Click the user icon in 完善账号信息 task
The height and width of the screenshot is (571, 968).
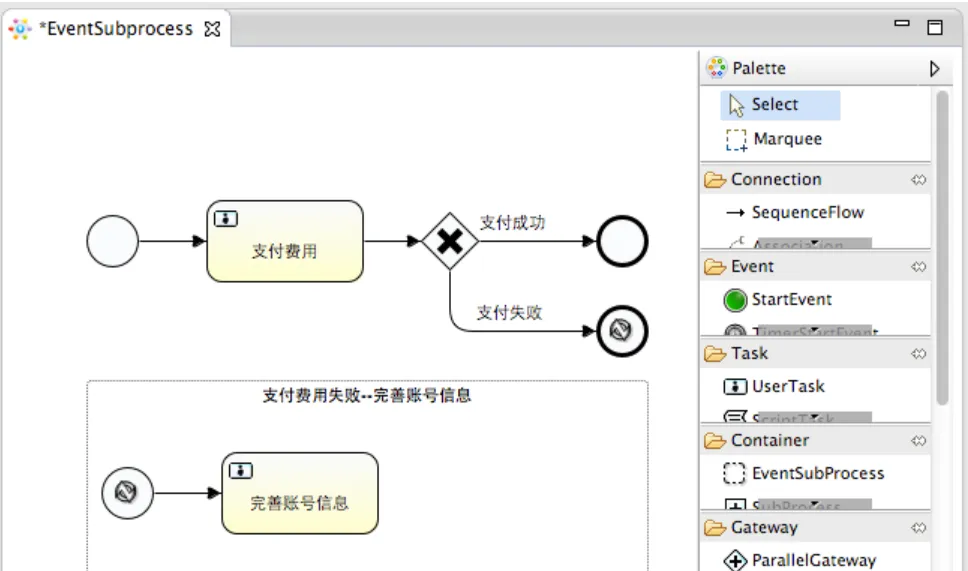241,471
